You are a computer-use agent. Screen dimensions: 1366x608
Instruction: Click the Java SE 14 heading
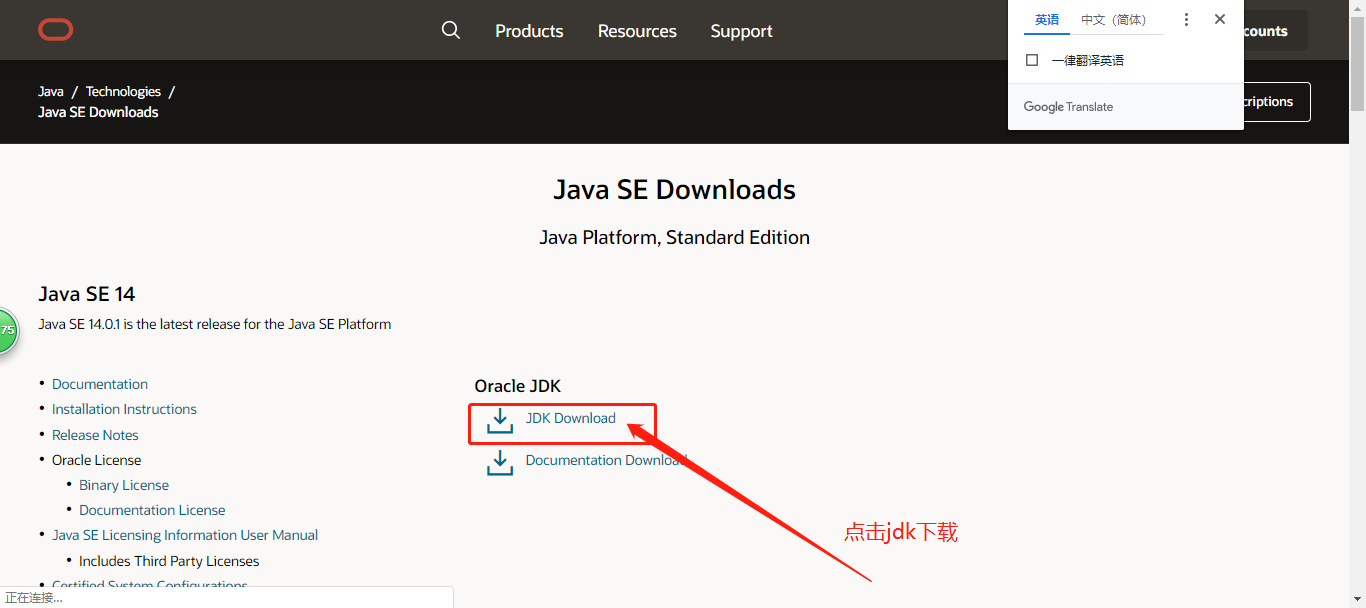click(87, 294)
